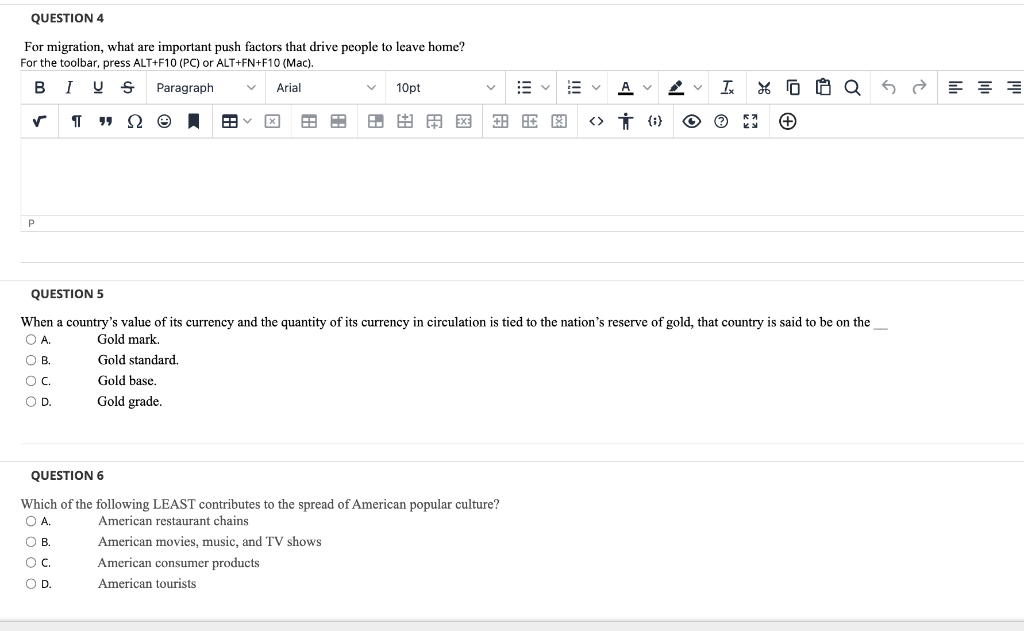Center align the text

pyautogui.click(x=985, y=88)
